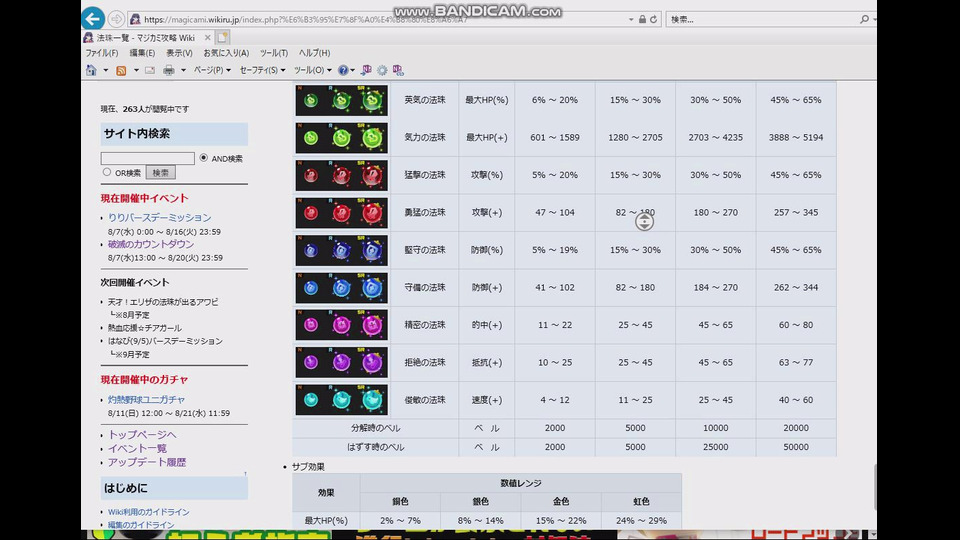The height and width of the screenshot is (540, 960).
Task: Click the 猛撃の法珠 red orb image
Action: (x=342, y=175)
